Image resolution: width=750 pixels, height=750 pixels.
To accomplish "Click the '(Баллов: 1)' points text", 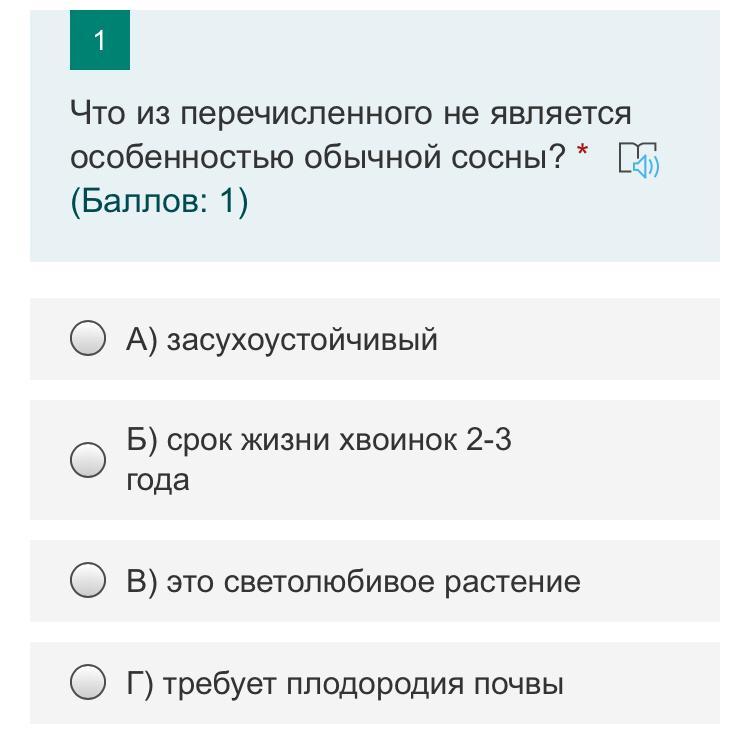I will 159,201.
